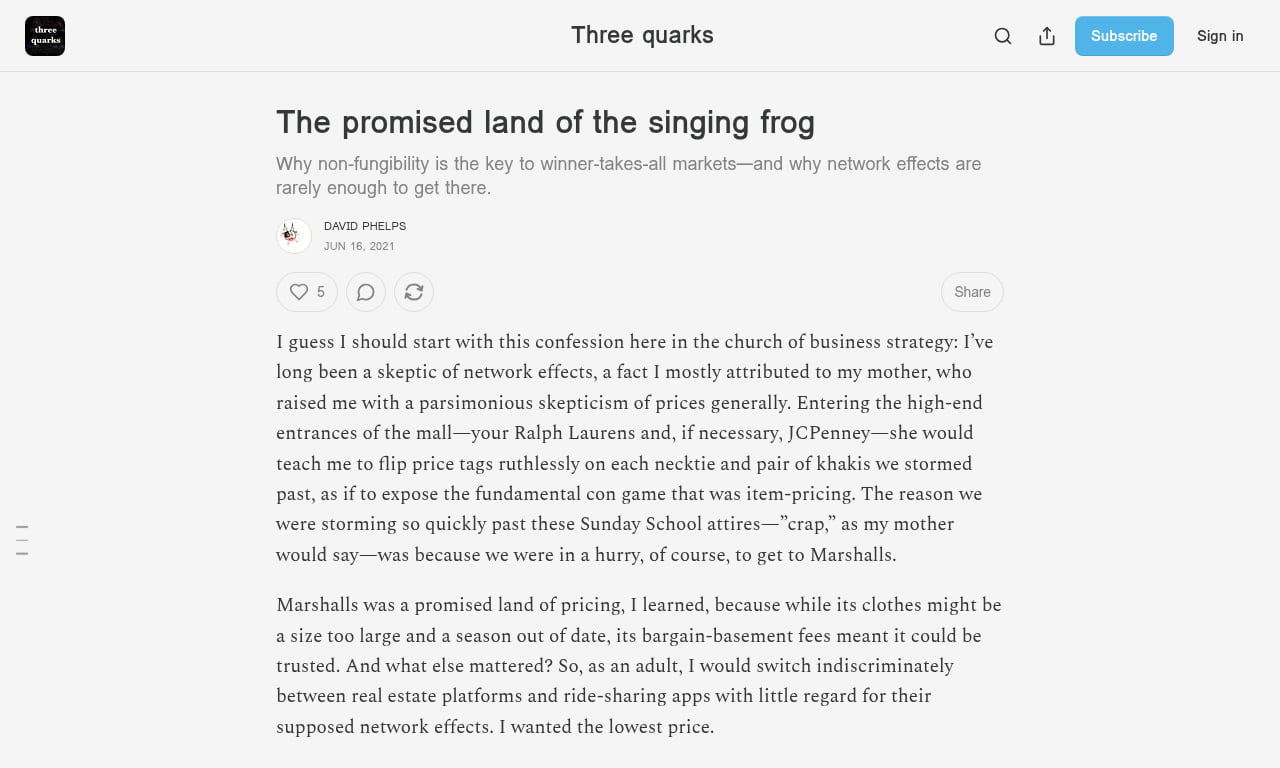Click the JUN 16, 2021 post date
Image resolution: width=1280 pixels, height=768 pixels.
tap(359, 246)
